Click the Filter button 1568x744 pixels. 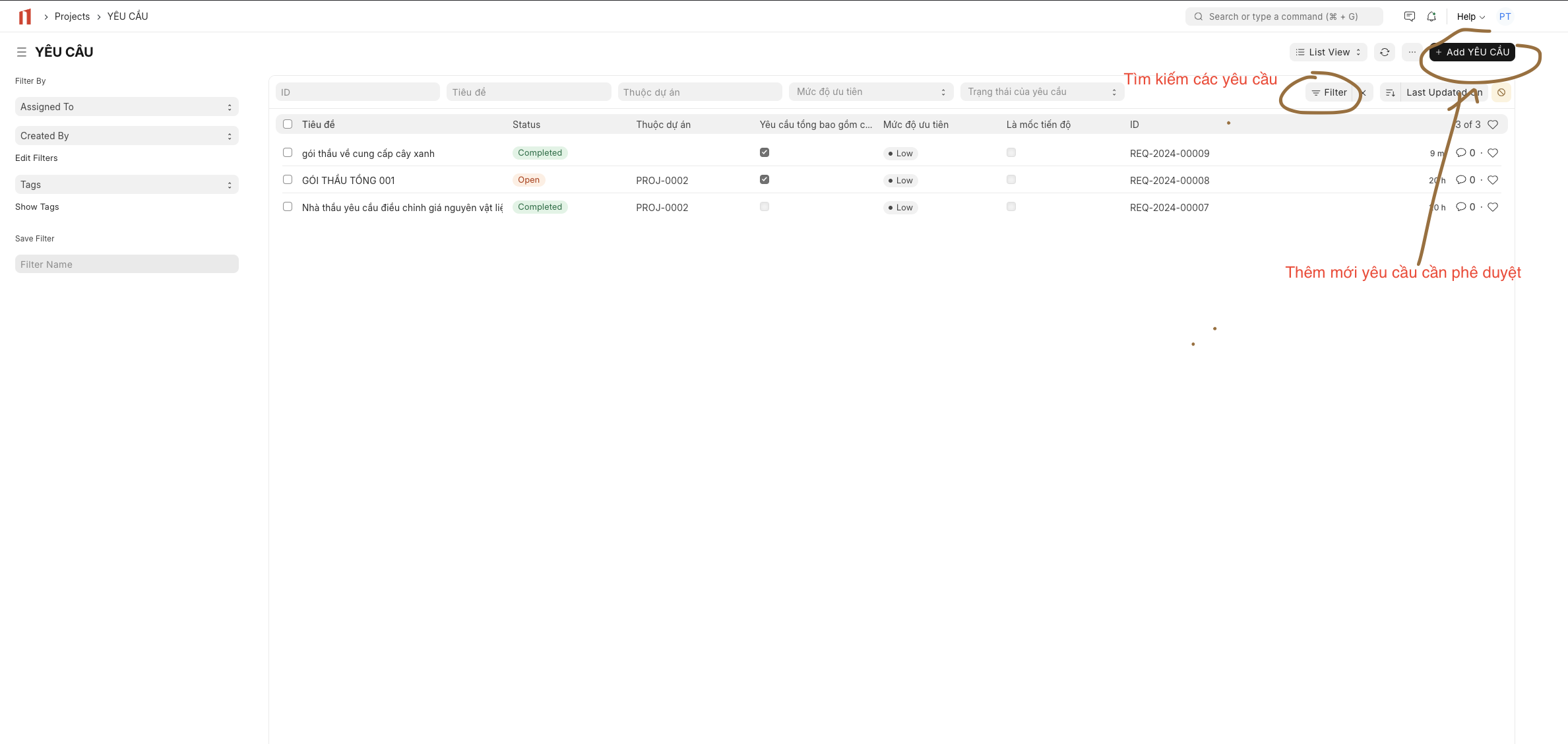click(x=1329, y=92)
